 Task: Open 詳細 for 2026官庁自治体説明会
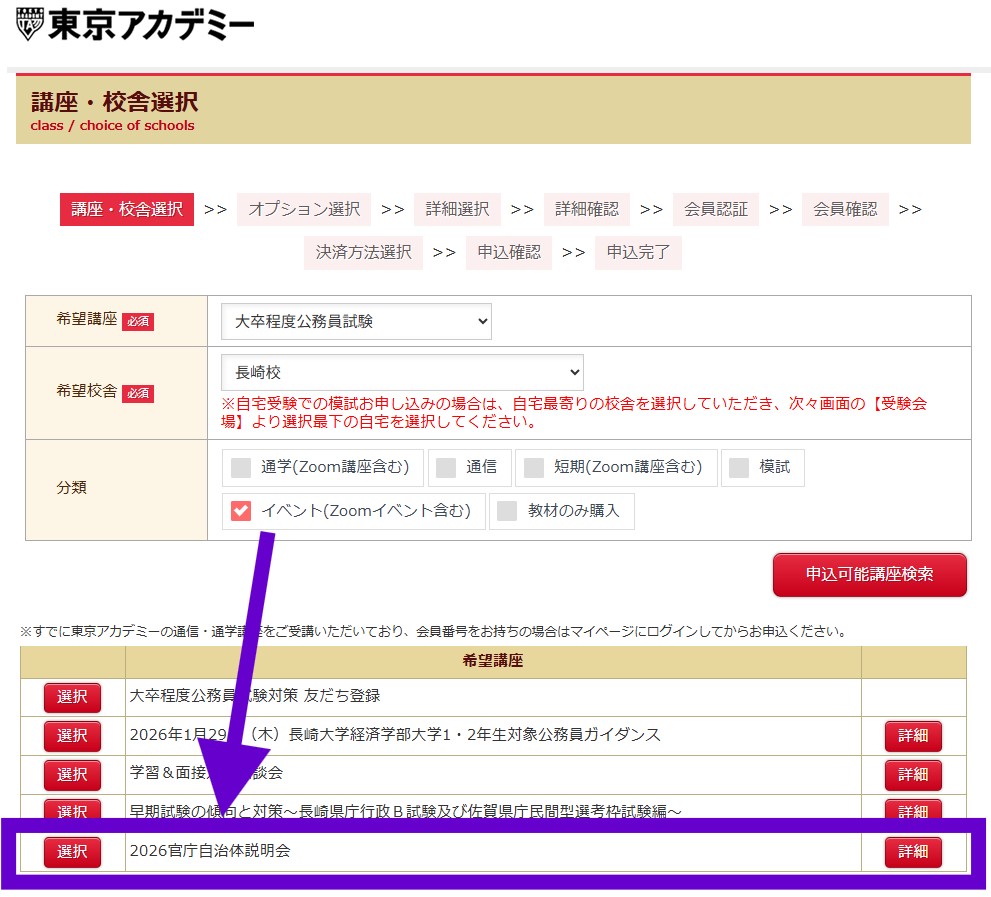[912, 852]
